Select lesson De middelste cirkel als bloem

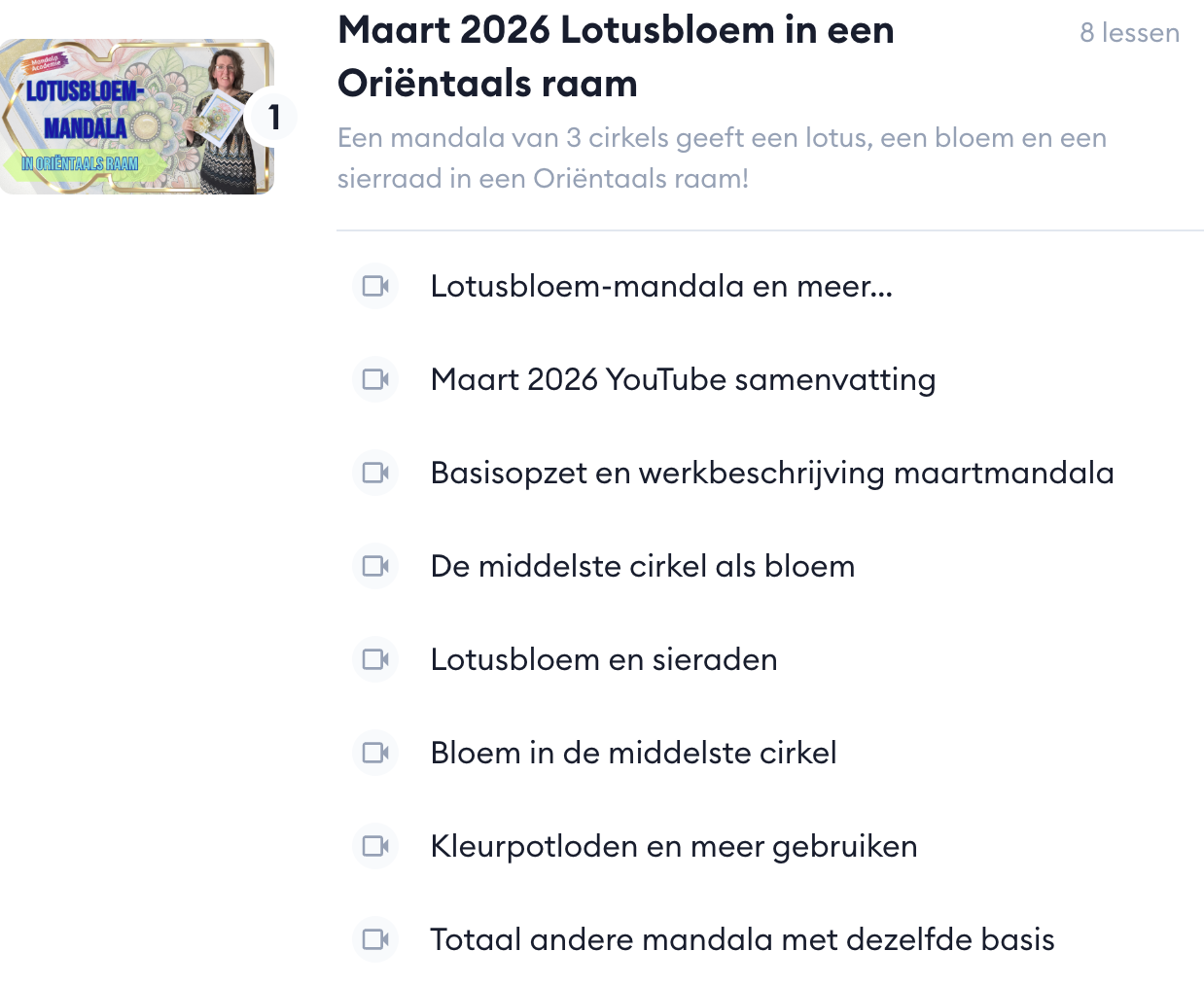643,566
